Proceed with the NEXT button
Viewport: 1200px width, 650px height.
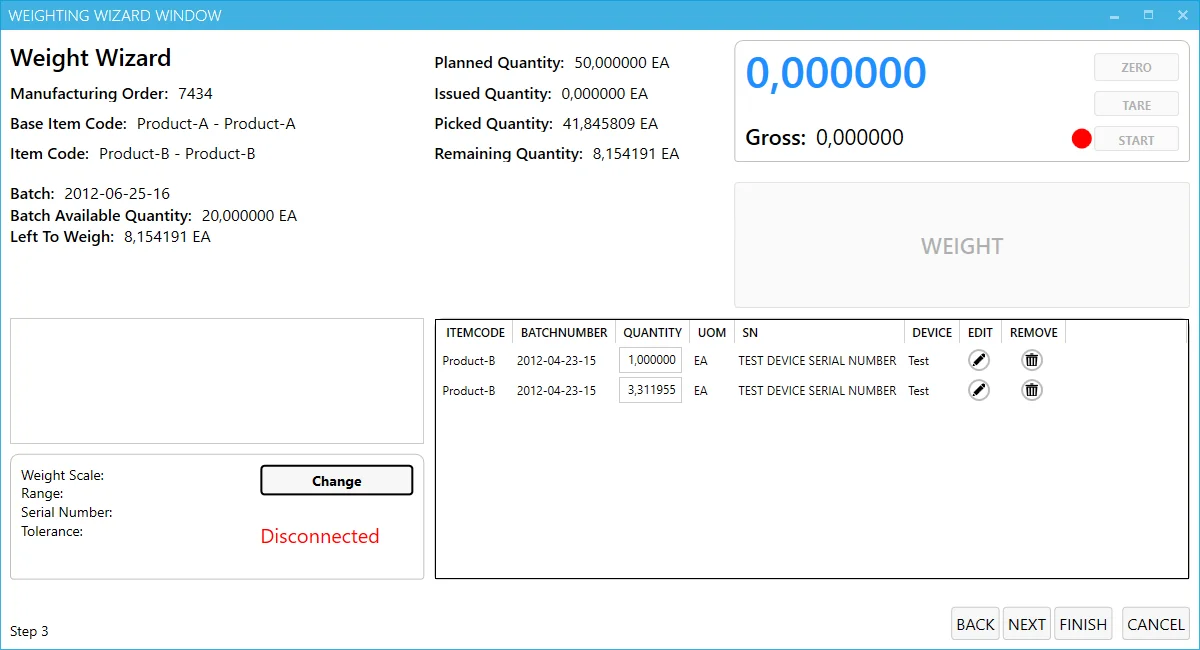1026,624
